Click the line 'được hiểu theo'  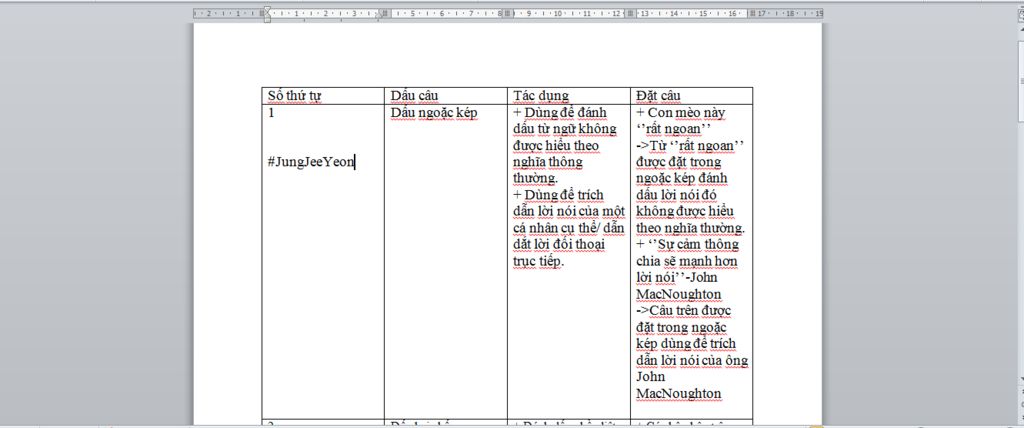coord(556,146)
